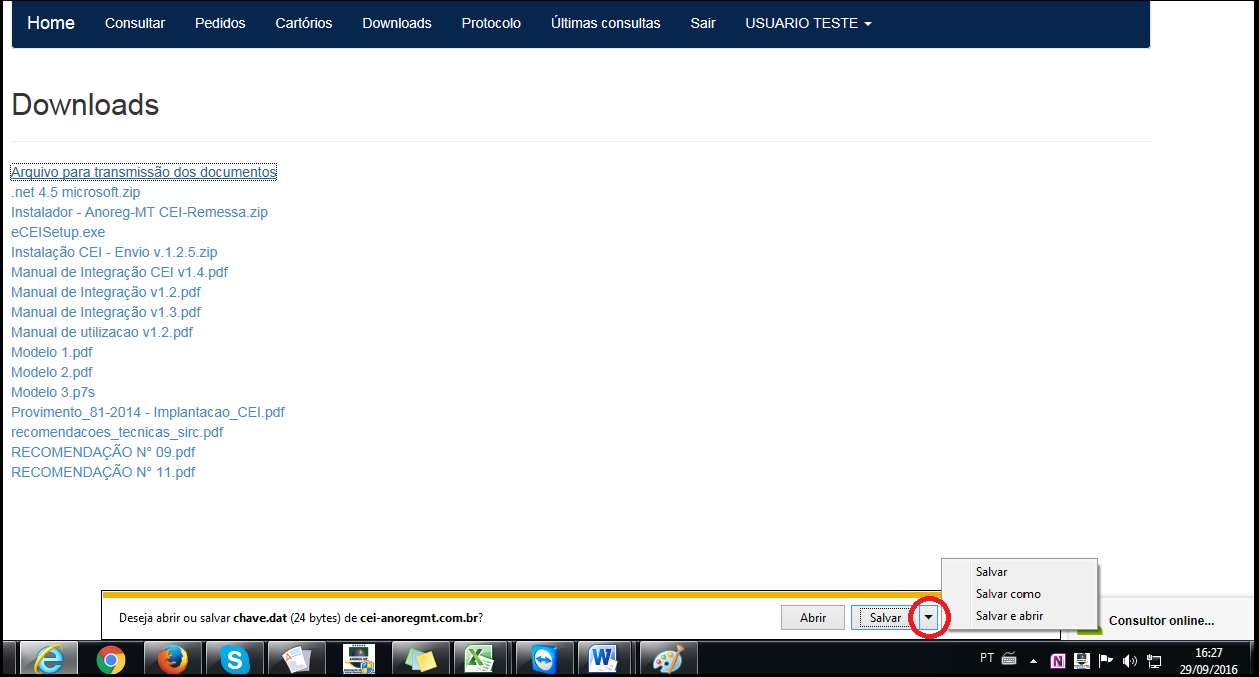The width and height of the screenshot is (1259, 677).
Task: Click Sair to log out
Action: 703,23
